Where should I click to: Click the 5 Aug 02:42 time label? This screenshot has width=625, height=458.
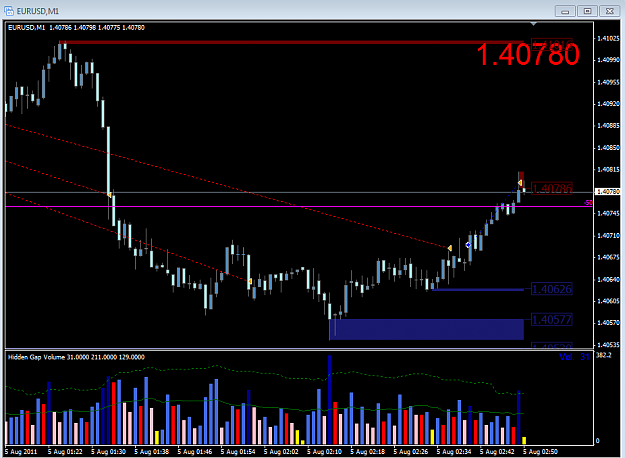[497, 452]
